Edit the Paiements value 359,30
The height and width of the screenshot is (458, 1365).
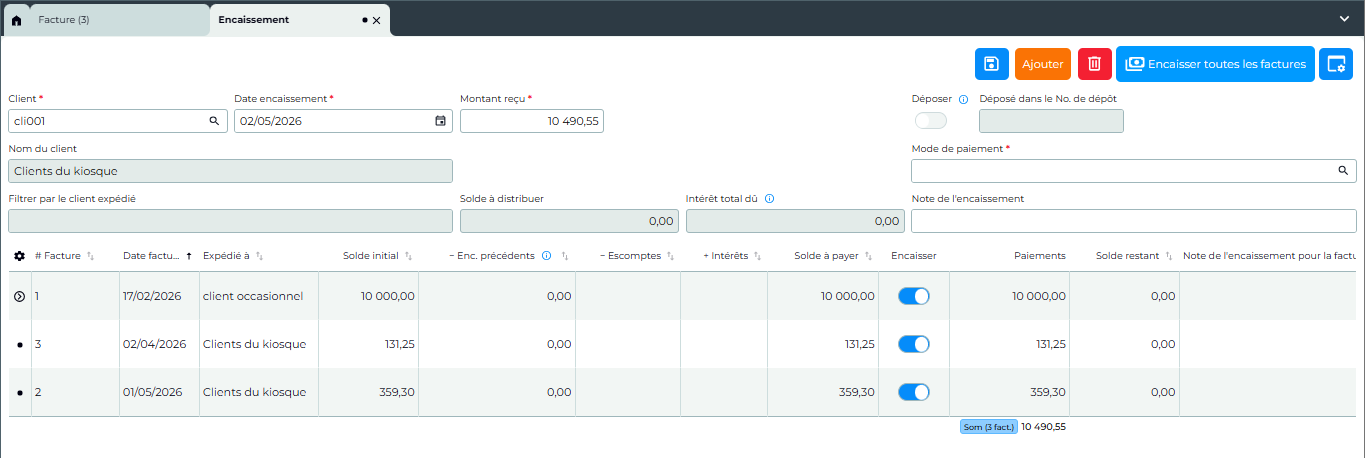coord(1009,392)
